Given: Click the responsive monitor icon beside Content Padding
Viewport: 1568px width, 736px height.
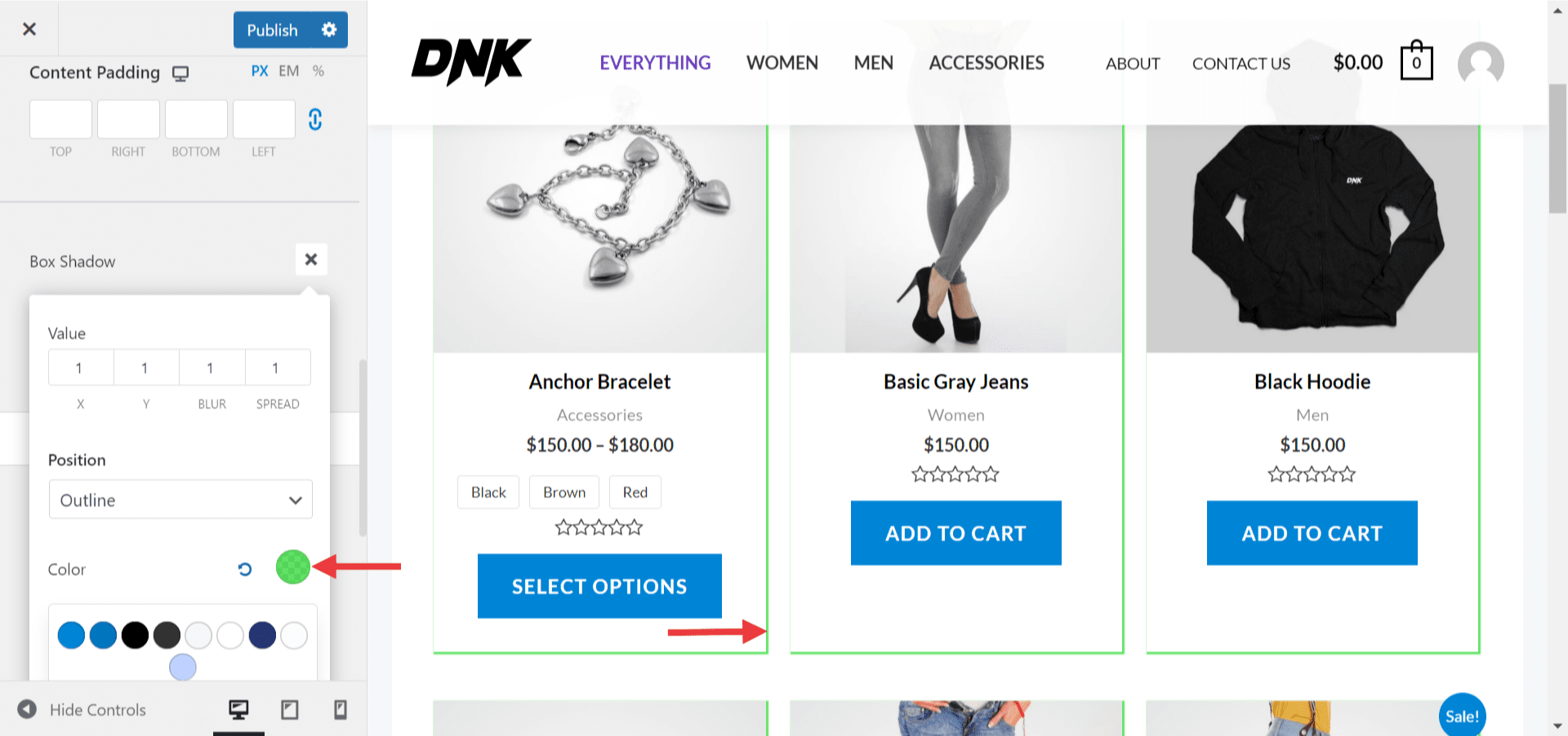Looking at the screenshot, I should (x=180, y=72).
